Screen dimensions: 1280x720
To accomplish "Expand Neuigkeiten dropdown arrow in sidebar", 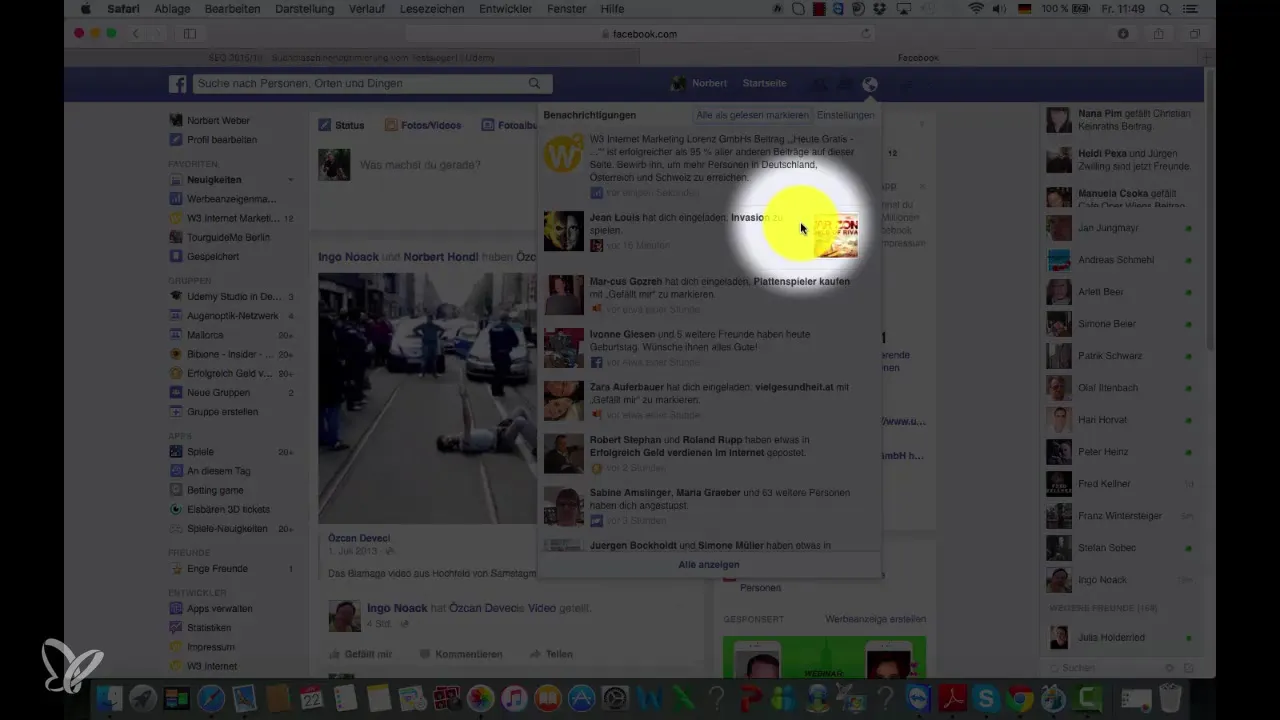I will [291, 180].
